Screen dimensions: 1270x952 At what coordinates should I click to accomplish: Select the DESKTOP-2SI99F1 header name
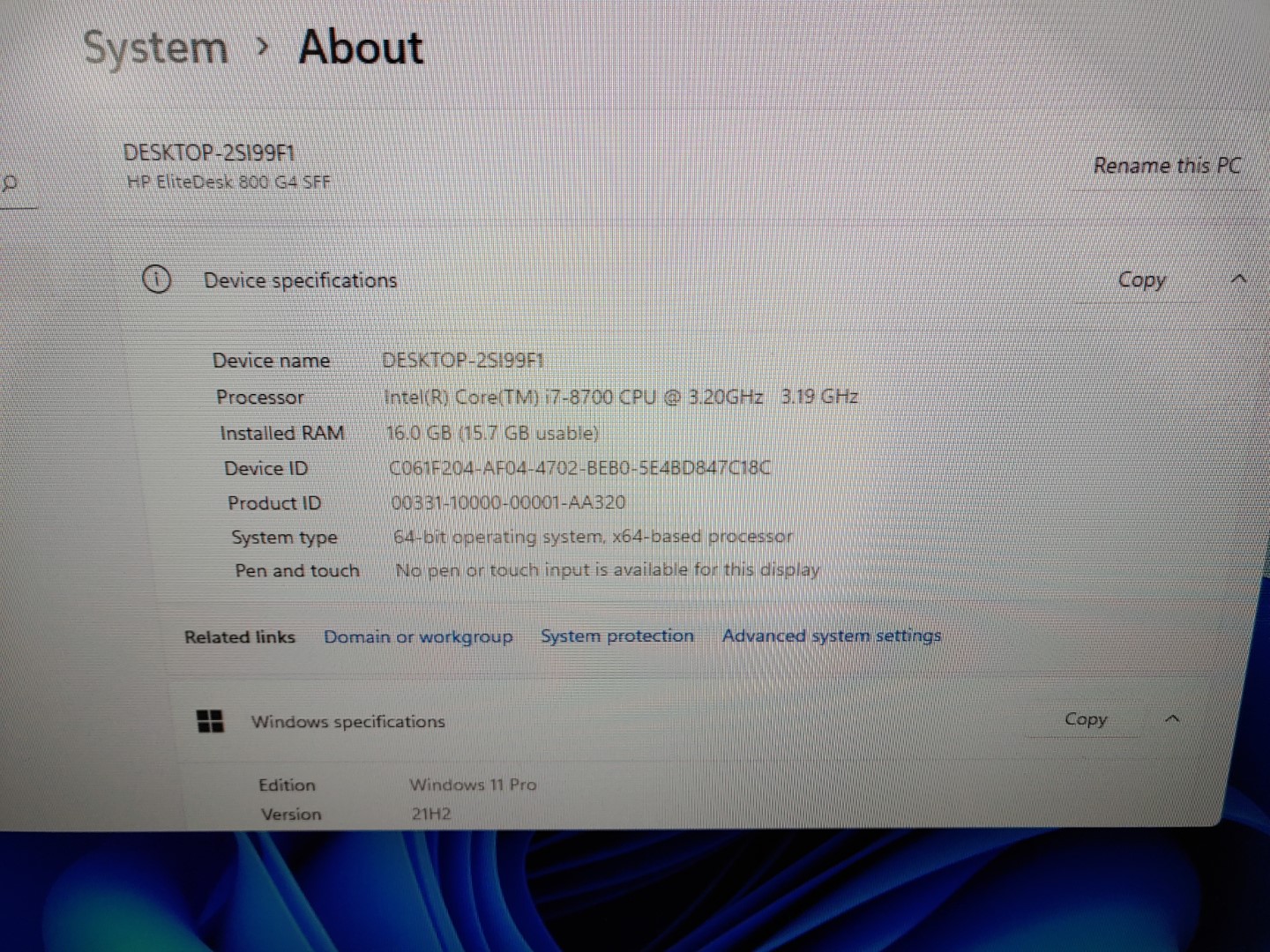pyautogui.click(x=209, y=152)
